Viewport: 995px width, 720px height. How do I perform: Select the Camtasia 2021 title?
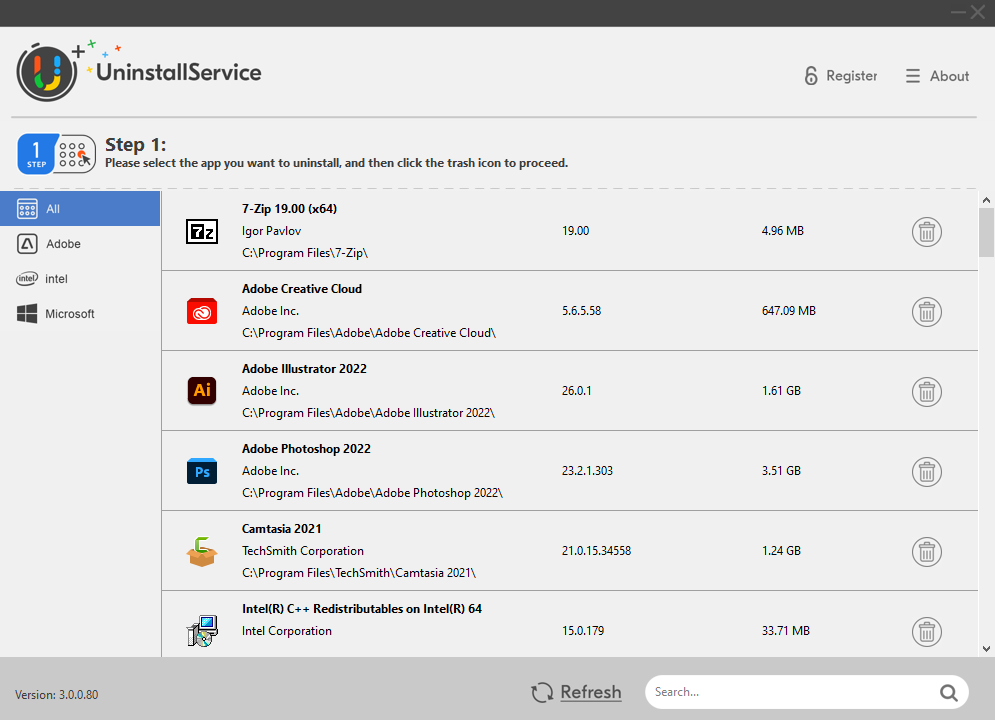pyautogui.click(x=282, y=528)
